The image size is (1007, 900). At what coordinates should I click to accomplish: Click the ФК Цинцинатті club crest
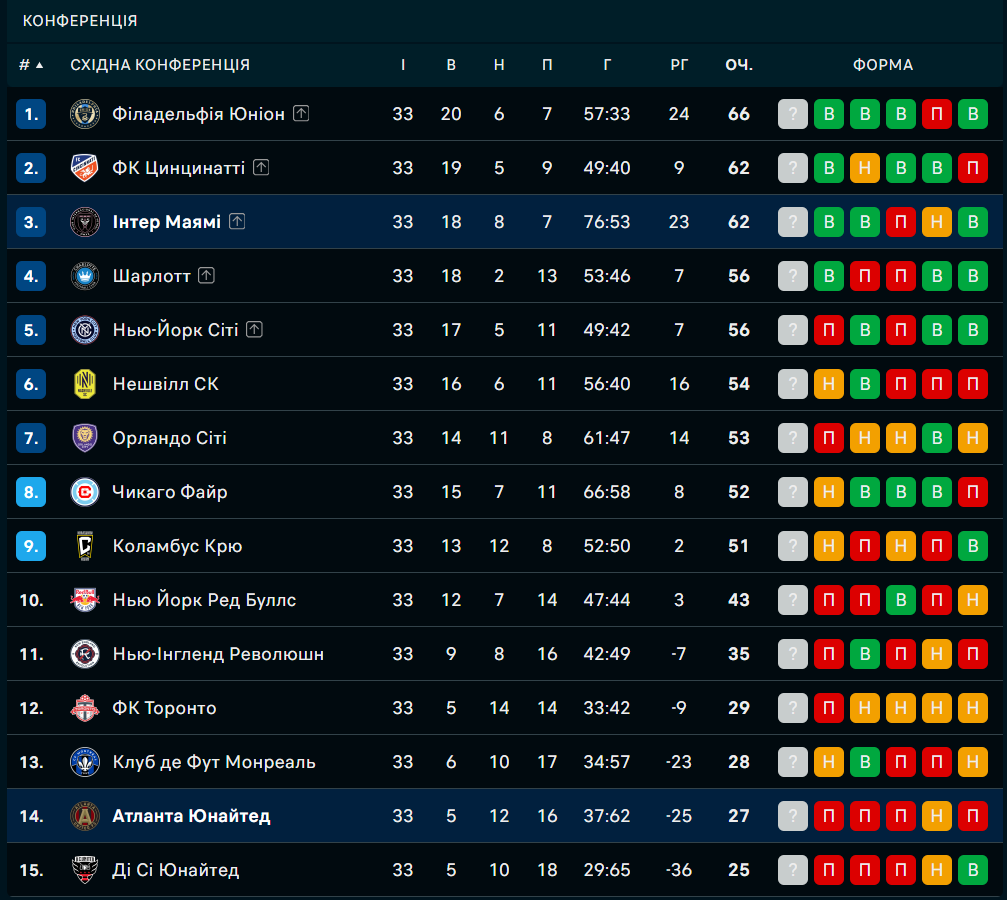(x=85, y=168)
